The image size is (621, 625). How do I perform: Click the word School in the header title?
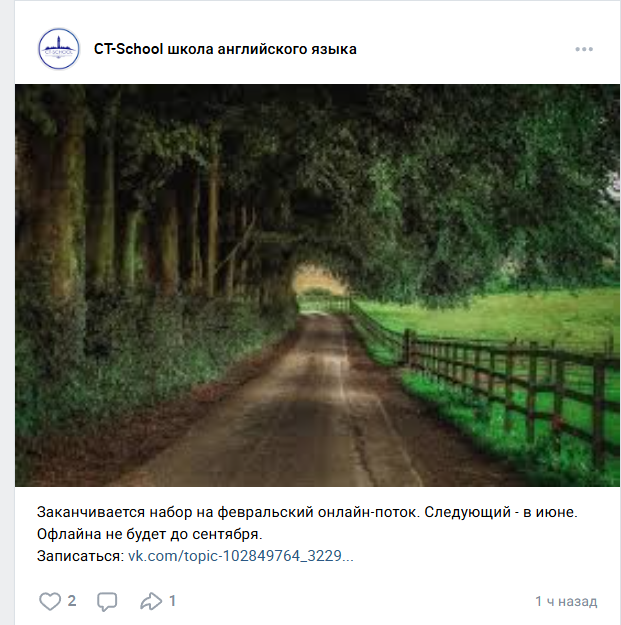(140, 49)
